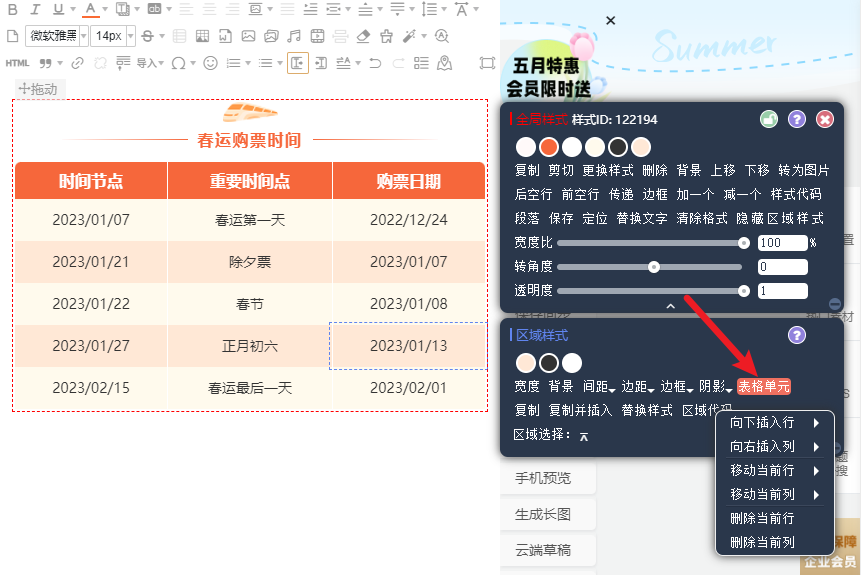Click the 宽度比 slider track
Screen dimensions: 861x575
(x=650, y=243)
